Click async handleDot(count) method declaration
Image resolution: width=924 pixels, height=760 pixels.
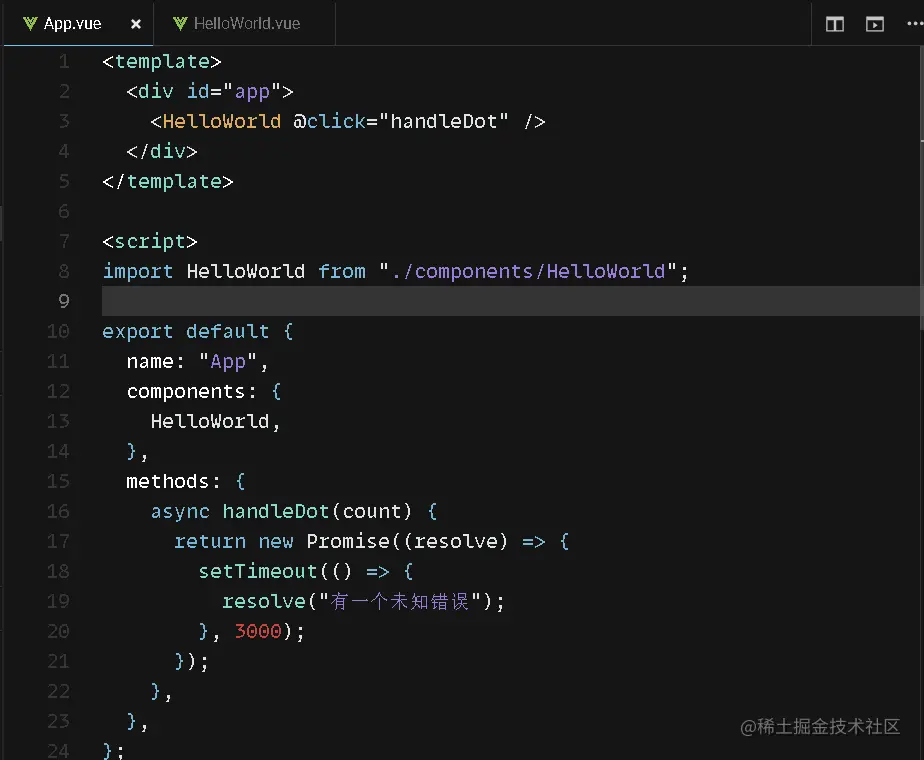pos(281,511)
